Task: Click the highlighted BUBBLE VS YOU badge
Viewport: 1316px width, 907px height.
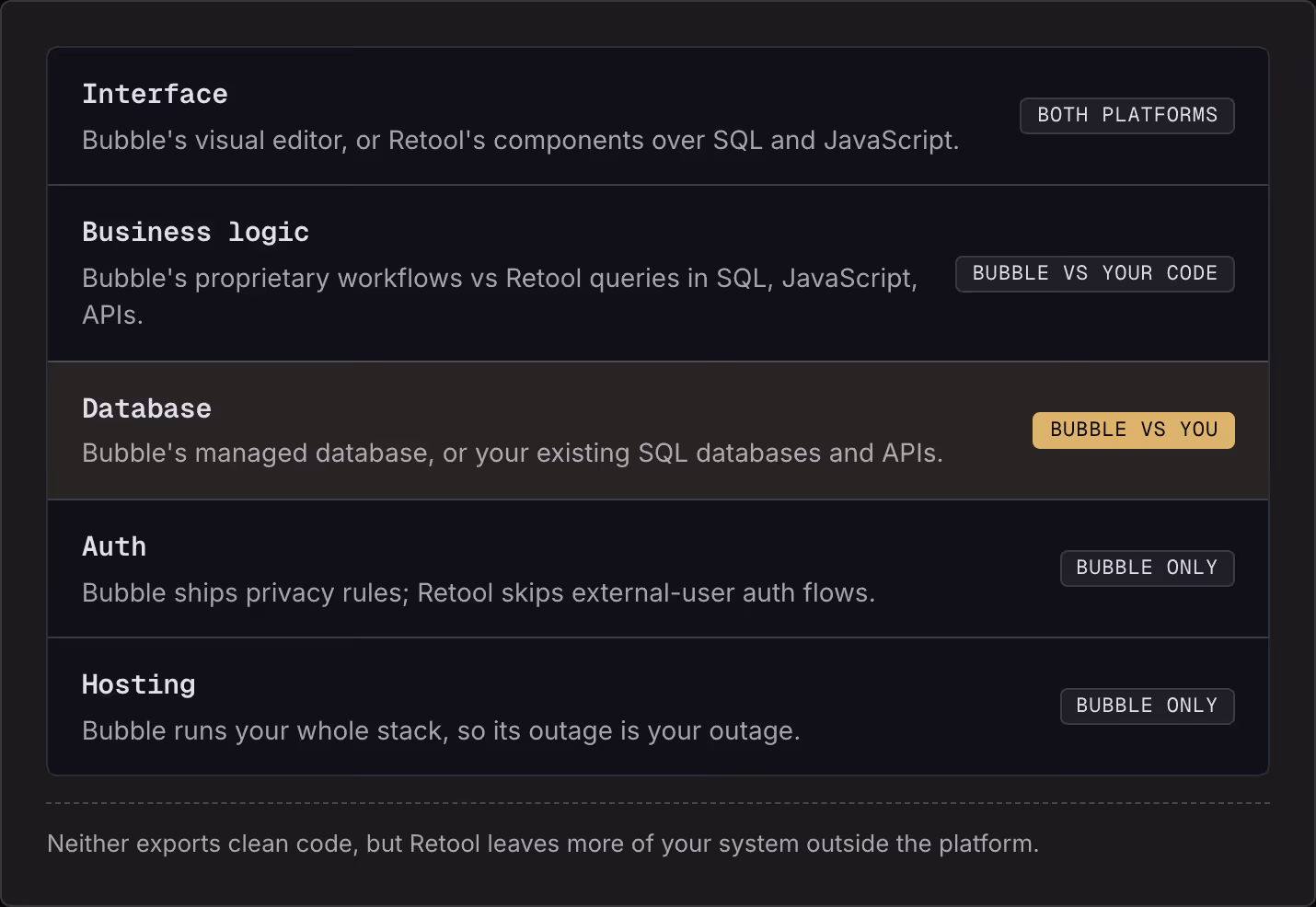Action: point(1133,431)
